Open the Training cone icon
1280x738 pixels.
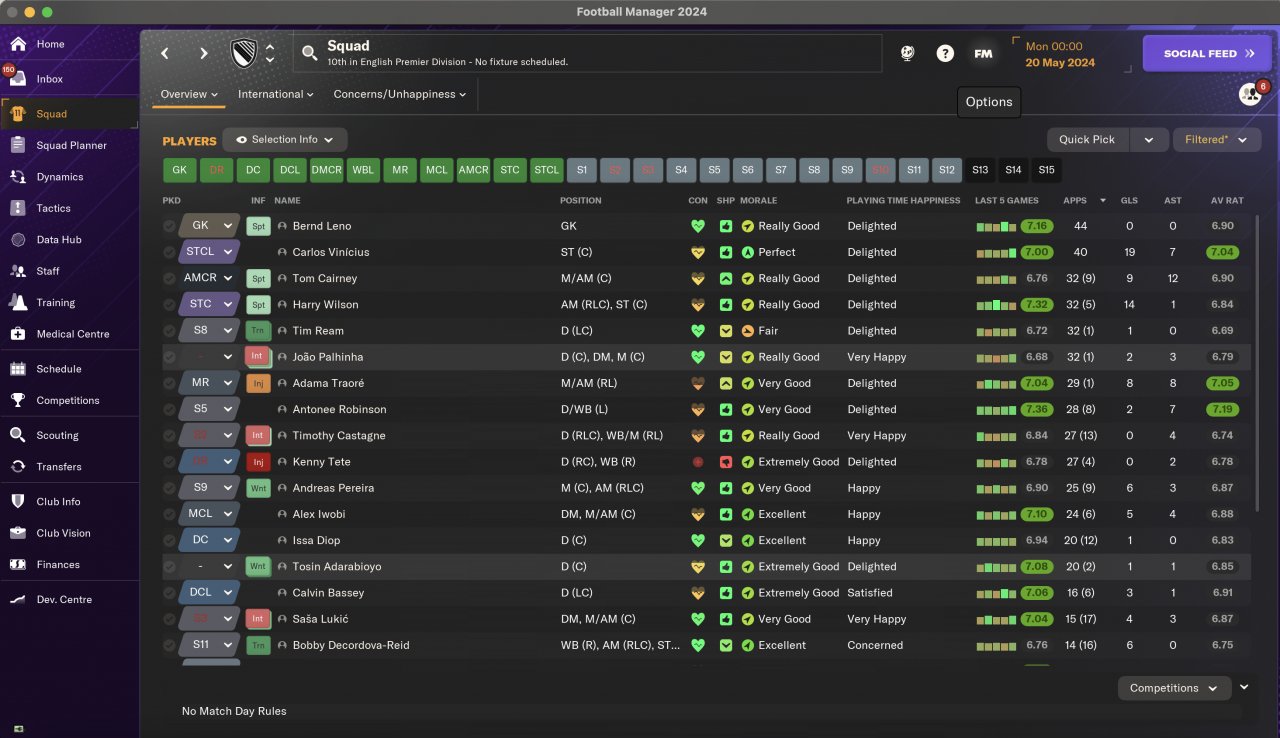pos(18,302)
